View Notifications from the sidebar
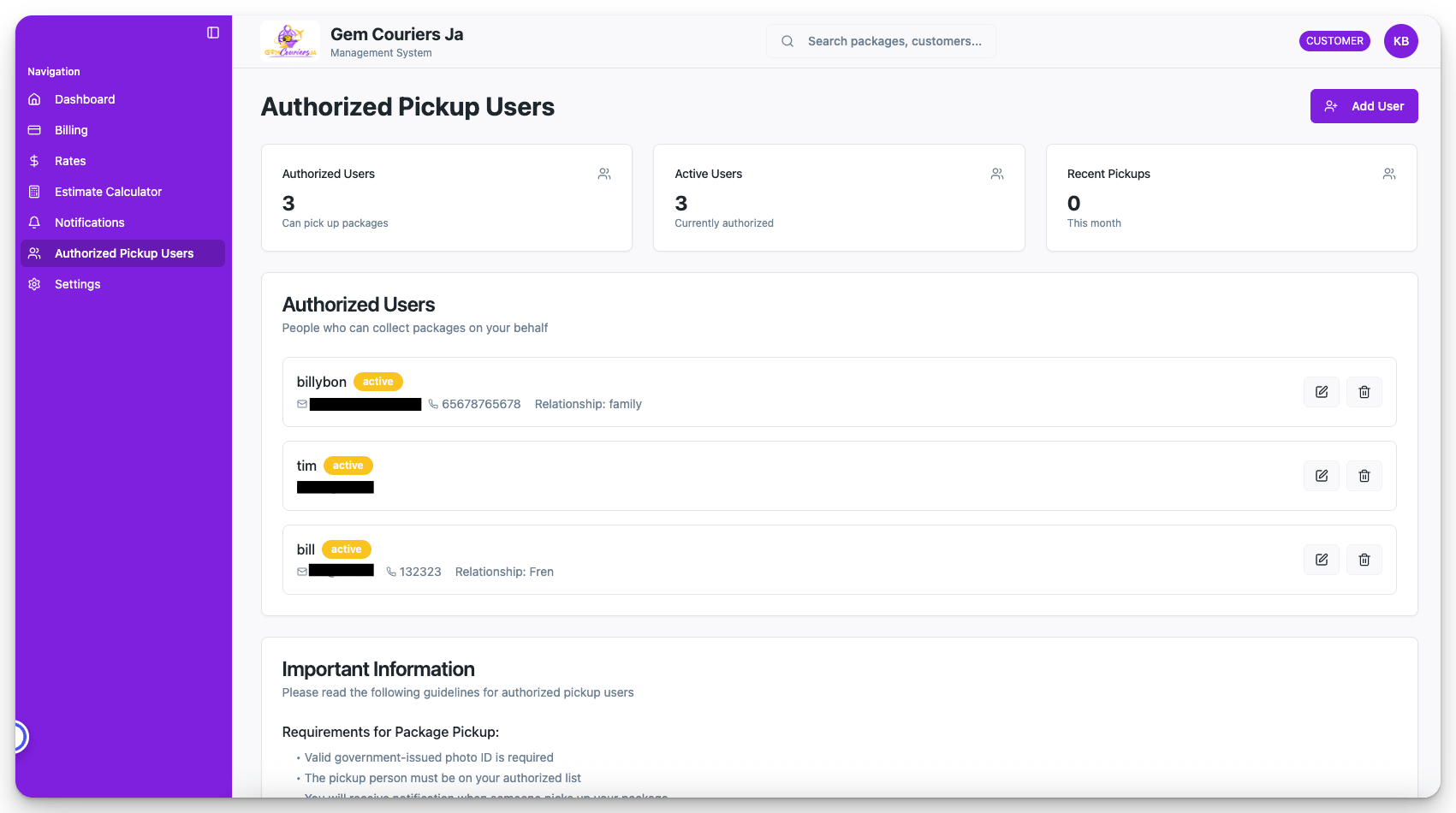 (x=89, y=223)
